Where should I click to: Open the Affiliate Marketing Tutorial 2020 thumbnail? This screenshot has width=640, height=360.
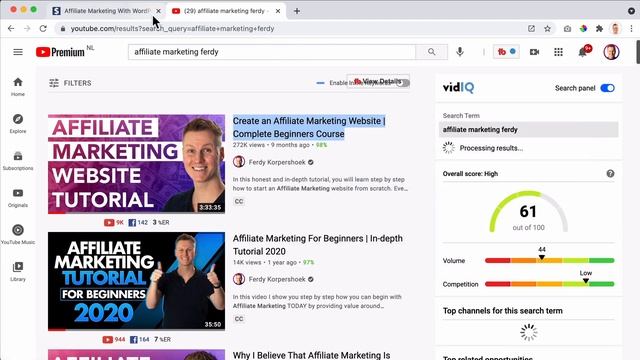point(136,281)
